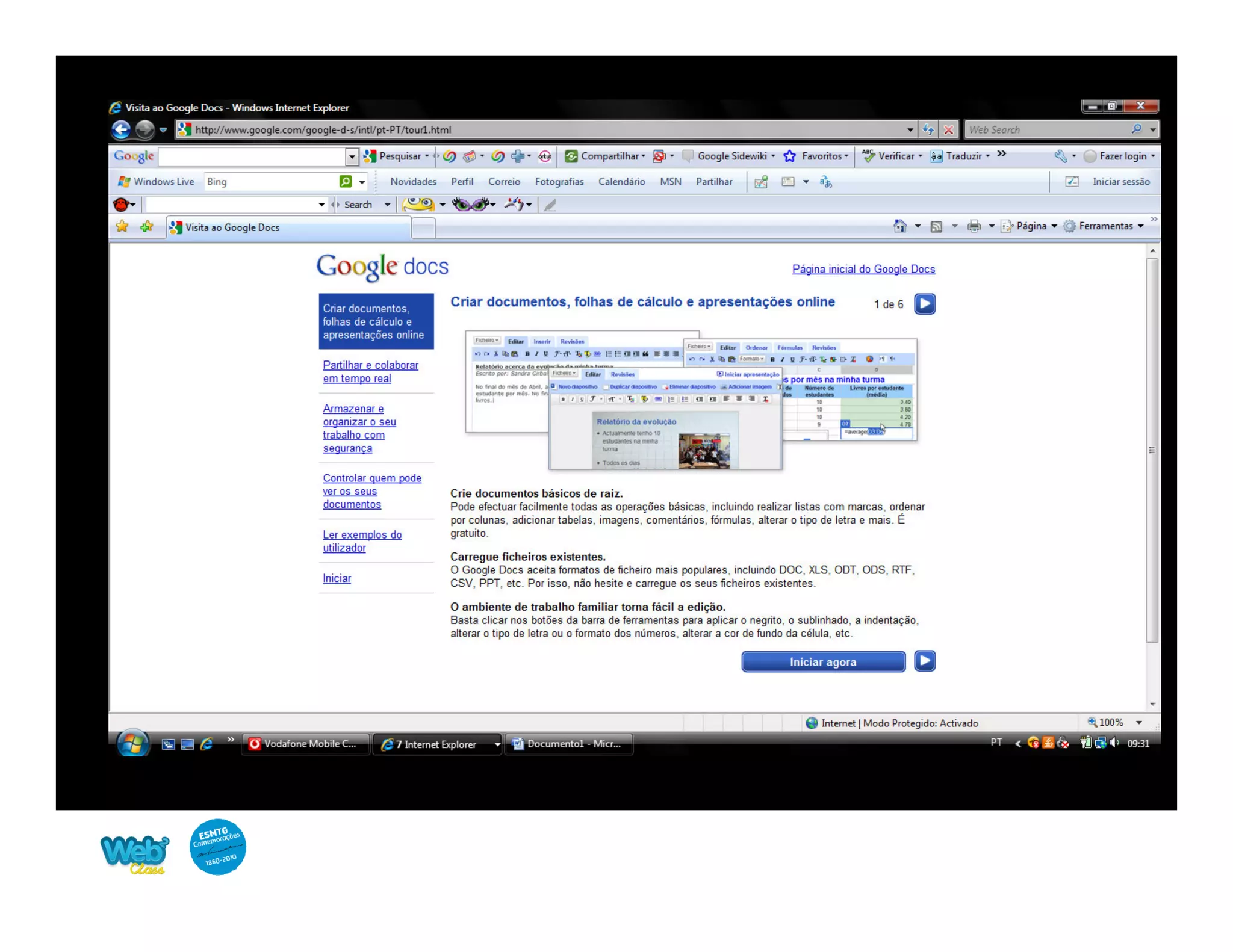Click the Iniciar agora button
The height and width of the screenshot is (952, 1233).
(822, 661)
